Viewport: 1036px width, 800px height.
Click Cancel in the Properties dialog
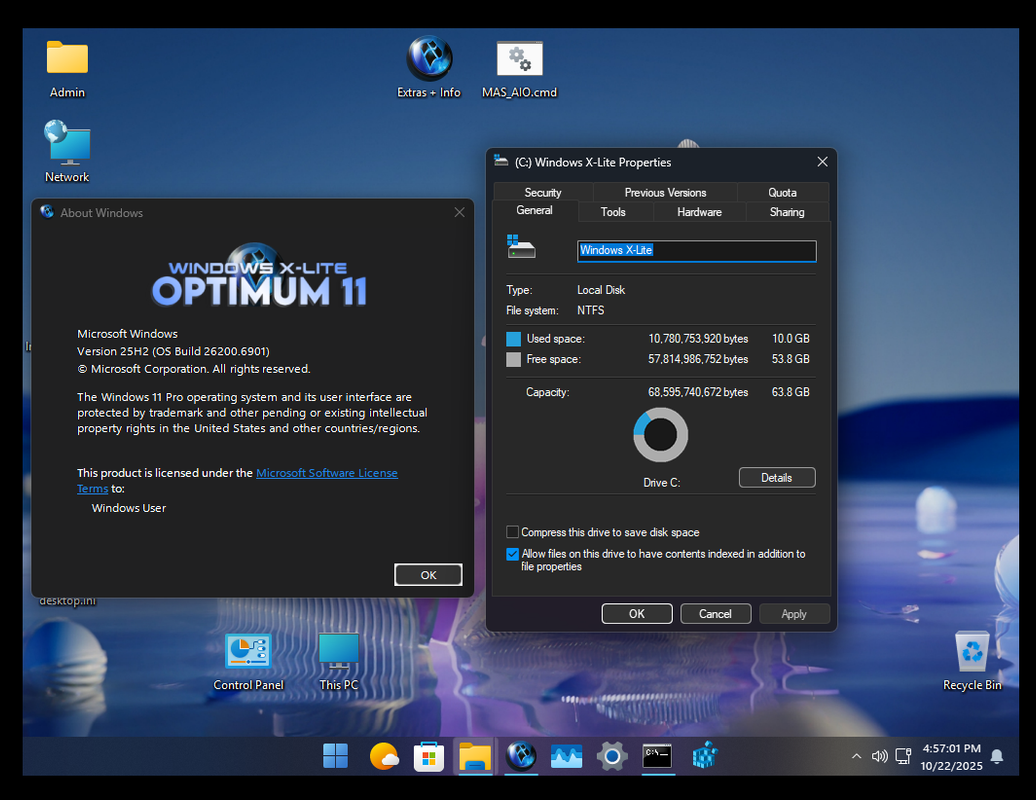coord(716,614)
